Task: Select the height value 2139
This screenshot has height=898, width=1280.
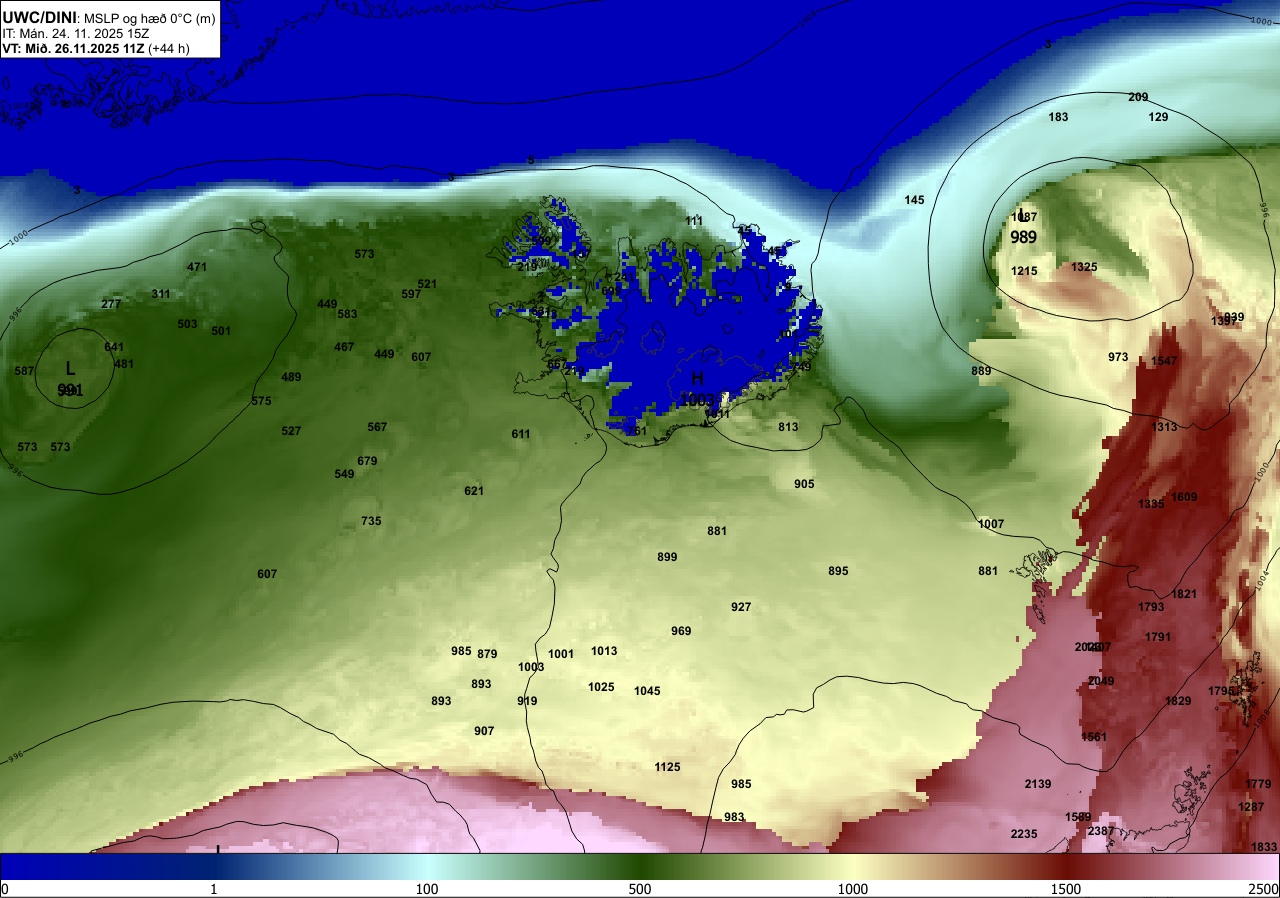Action: point(1038,784)
